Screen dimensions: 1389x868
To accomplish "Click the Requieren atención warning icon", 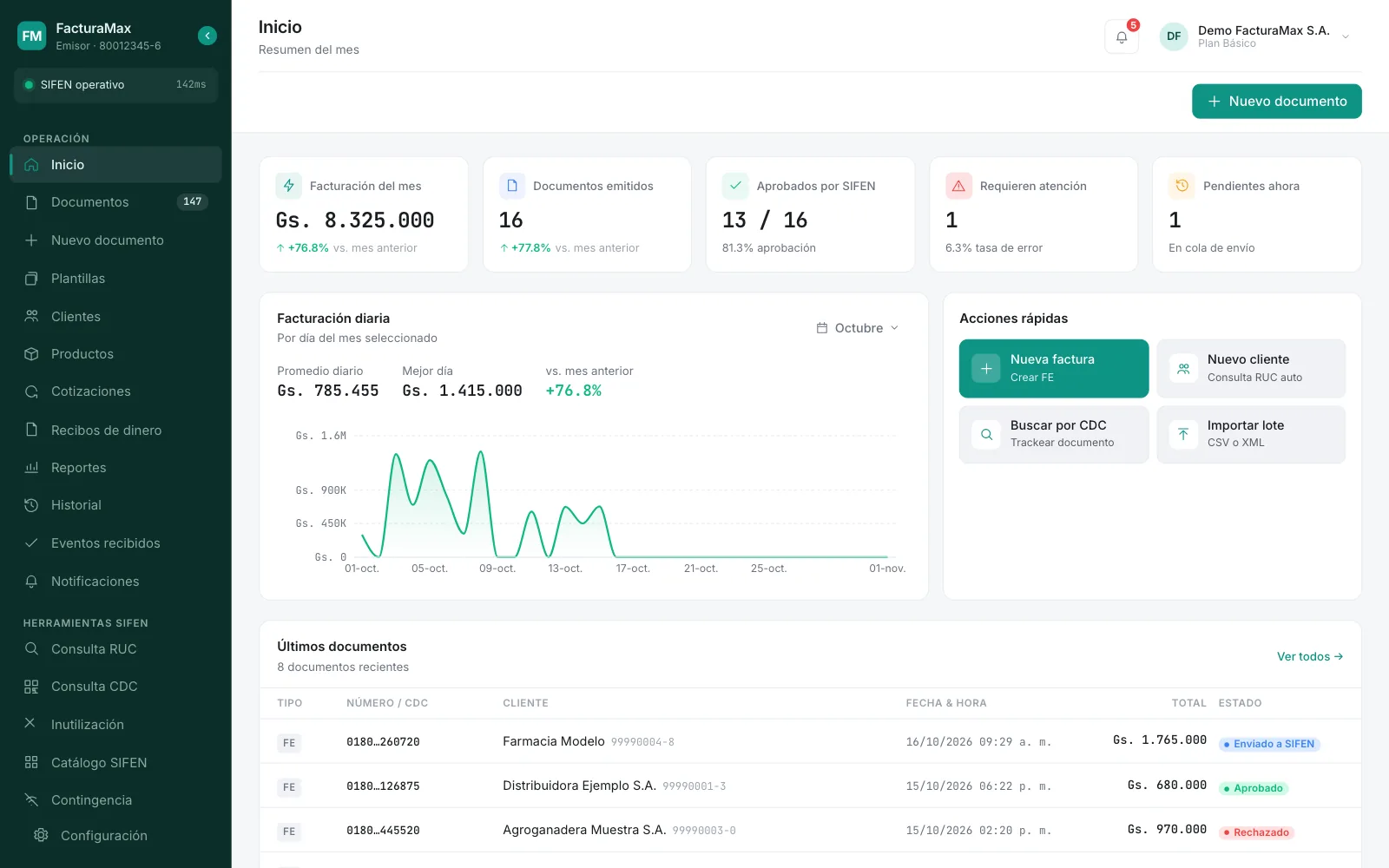I will [958, 186].
